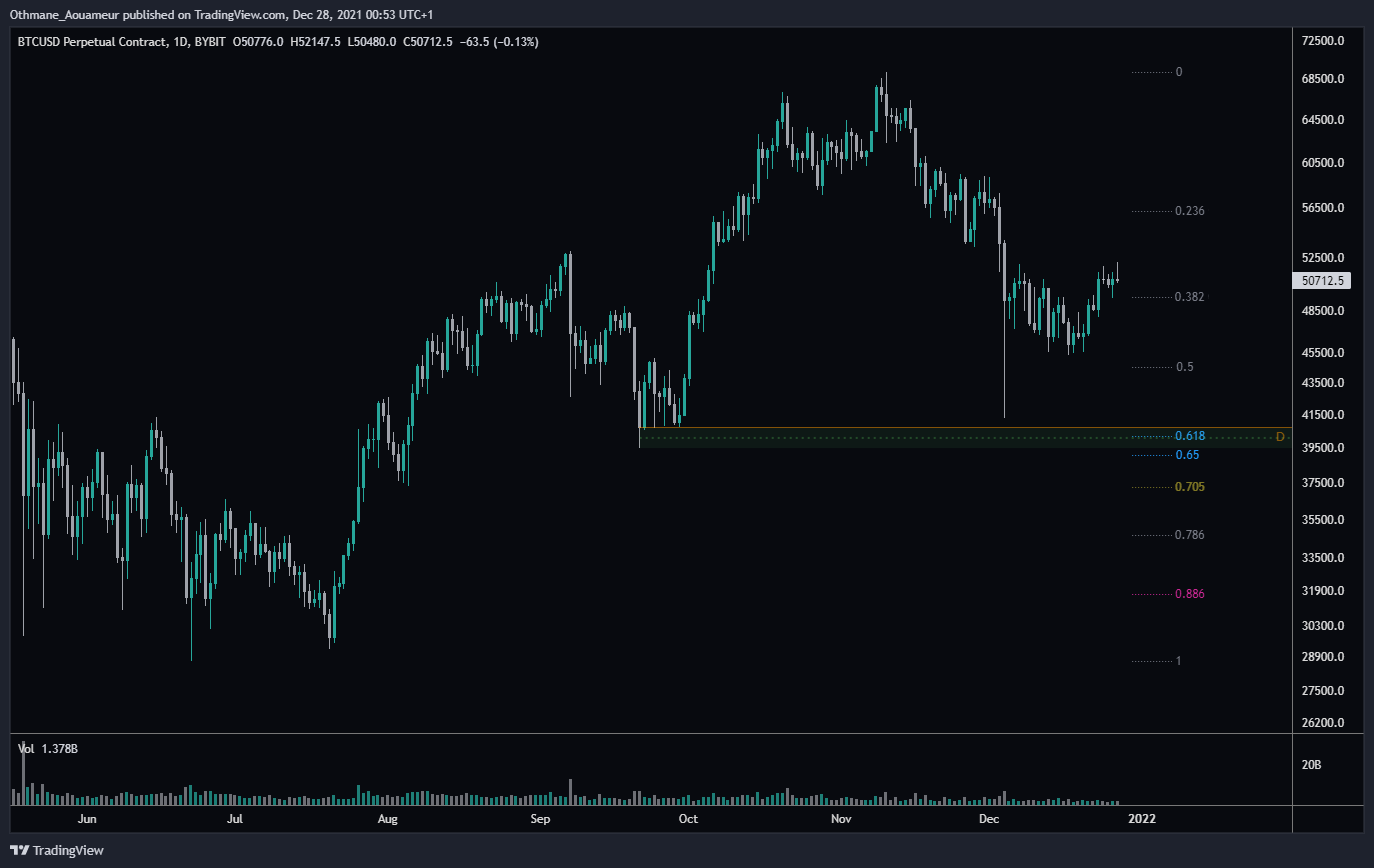Click the -63.5 (-0.13%) change value
Image resolution: width=1374 pixels, height=868 pixels.
[x=501, y=42]
